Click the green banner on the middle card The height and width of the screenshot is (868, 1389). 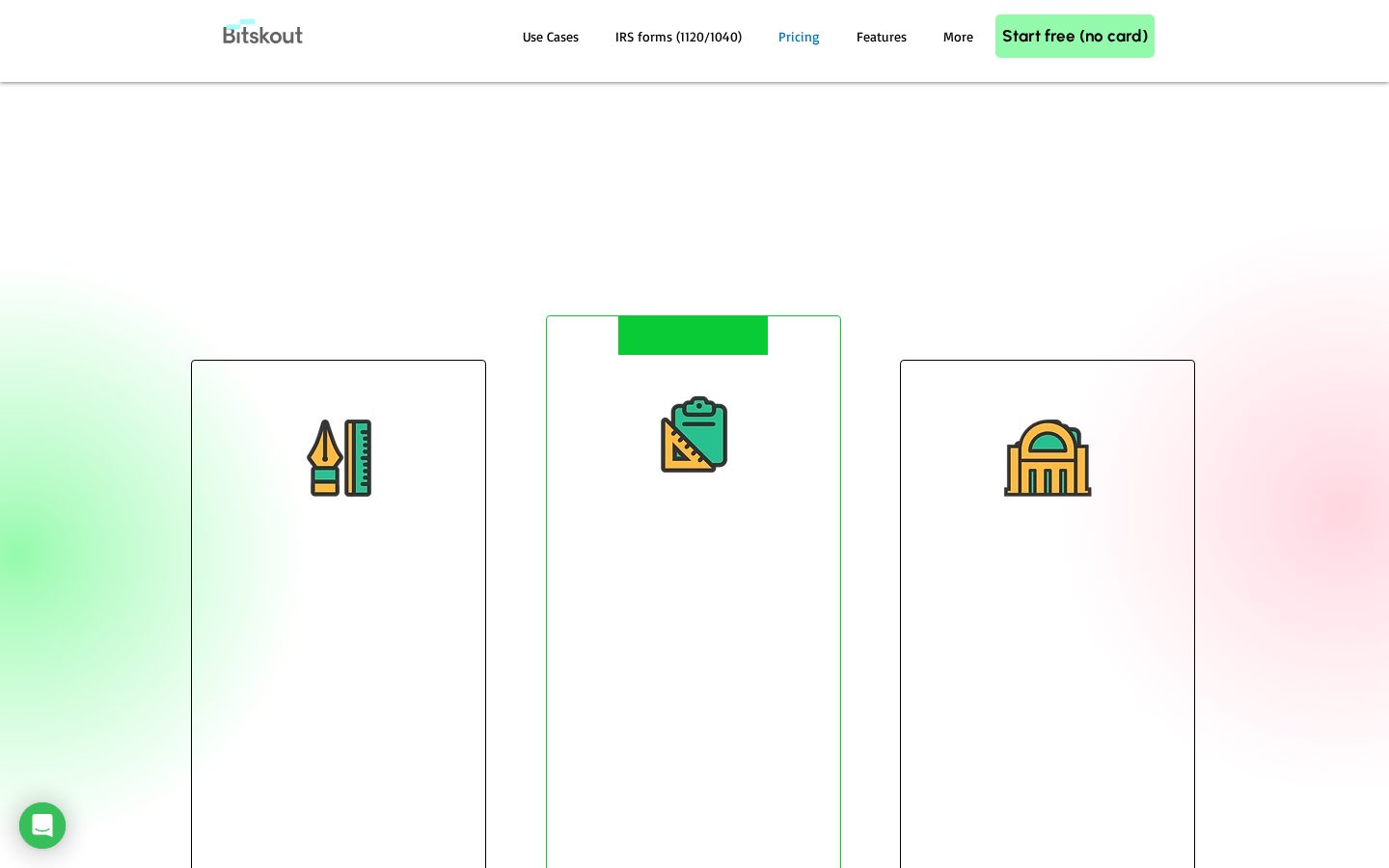pyautogui.click(x=693, y=336)
